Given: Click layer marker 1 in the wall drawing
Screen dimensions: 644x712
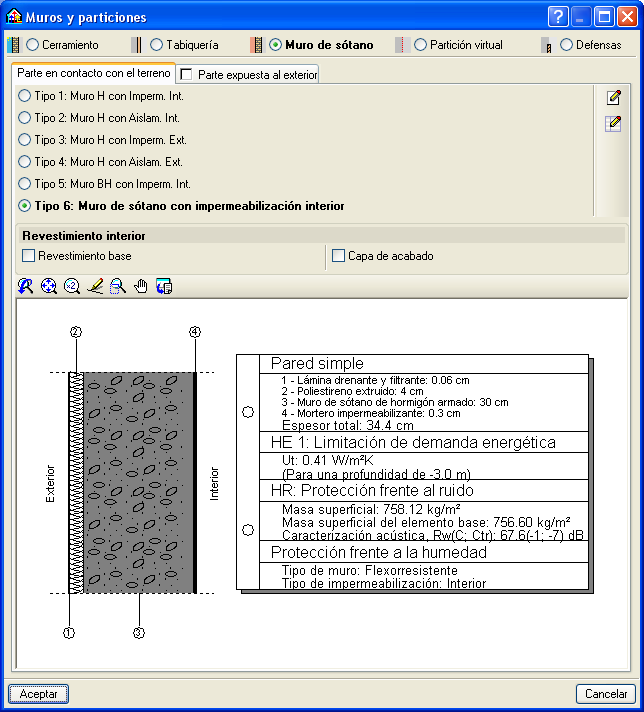Looking at the screenshot, I should tap(69, 633).
